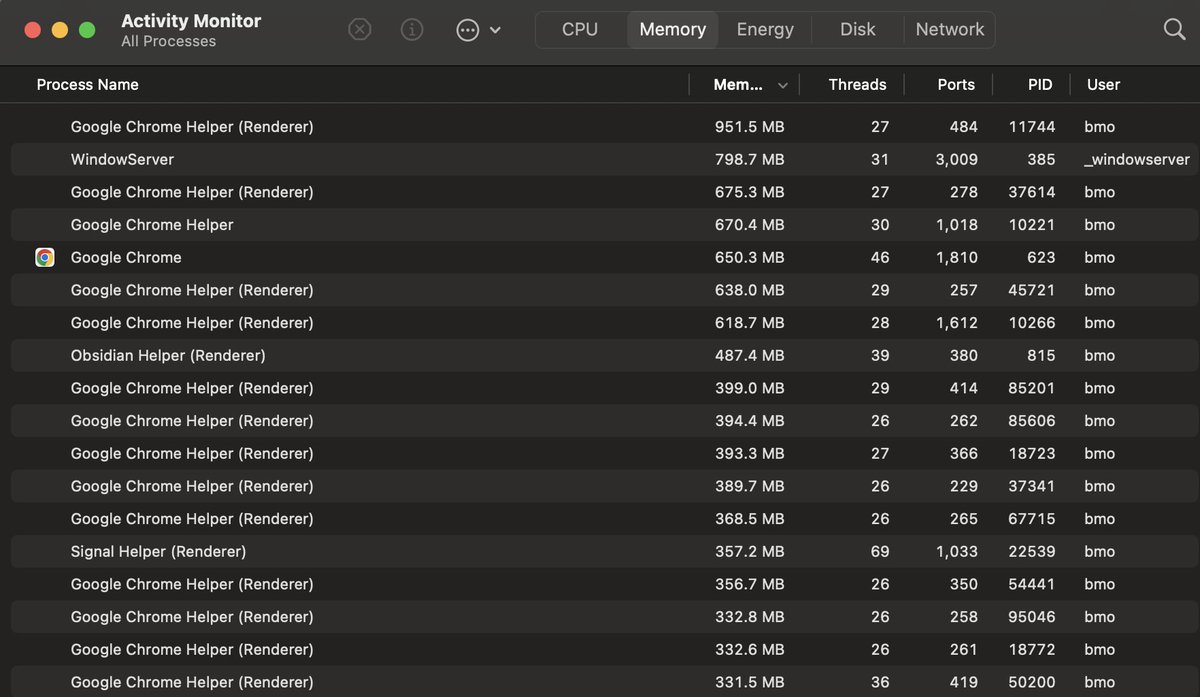Click the 368.5 MB memory value

coord(749,519)
